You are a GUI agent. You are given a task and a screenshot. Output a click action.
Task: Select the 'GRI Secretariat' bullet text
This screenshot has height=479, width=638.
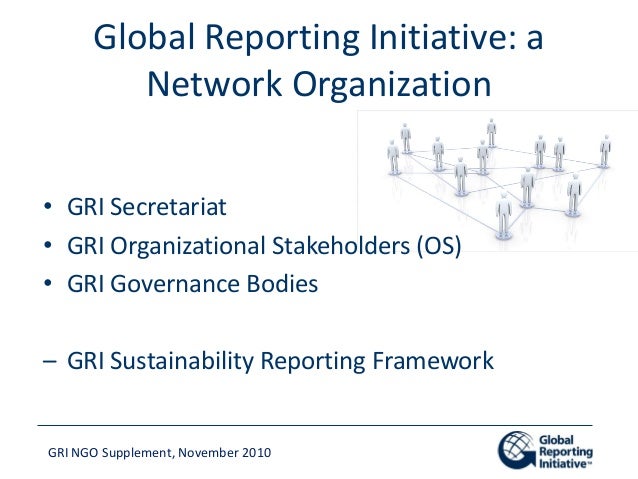pyautogui.click(x=147, y=207)
